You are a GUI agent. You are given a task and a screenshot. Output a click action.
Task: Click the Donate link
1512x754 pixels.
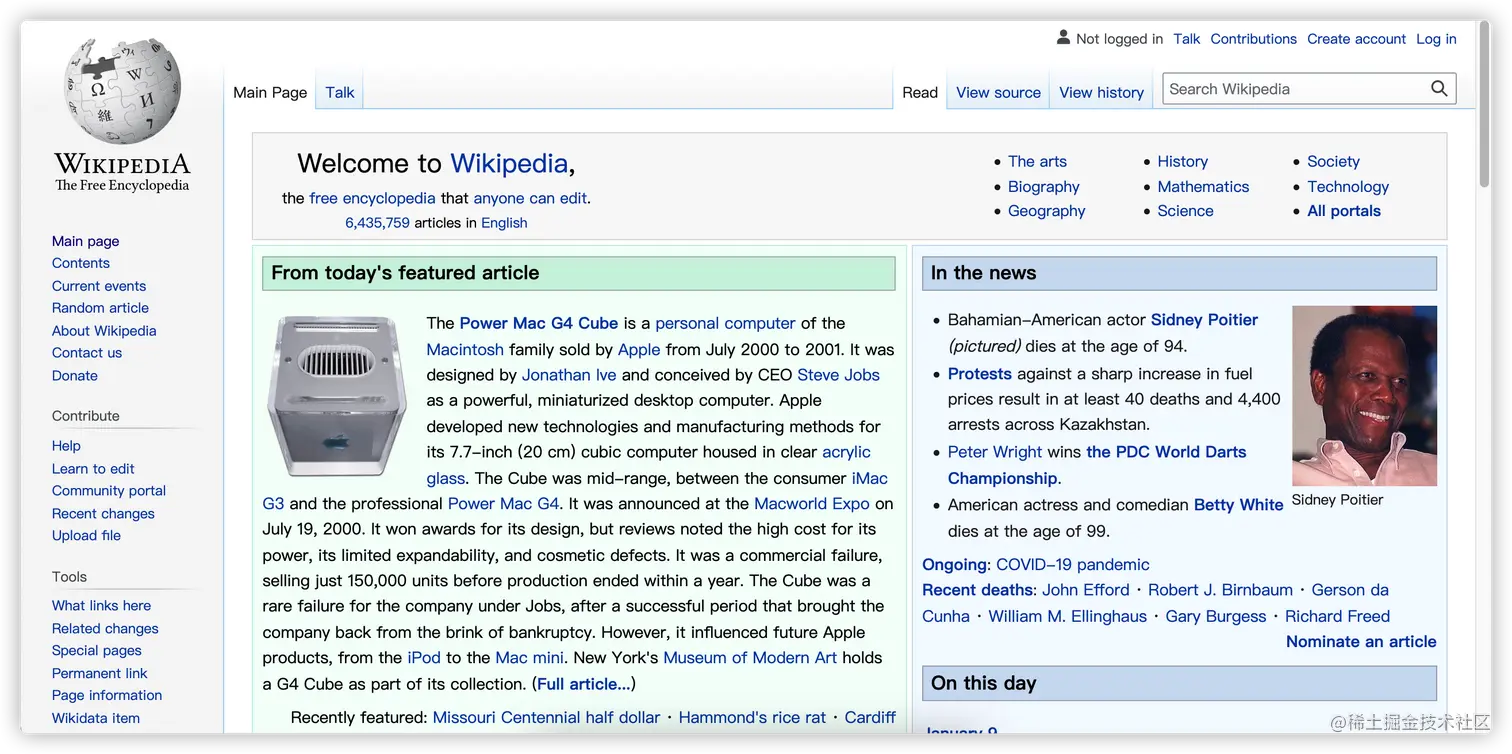[75, 376]
